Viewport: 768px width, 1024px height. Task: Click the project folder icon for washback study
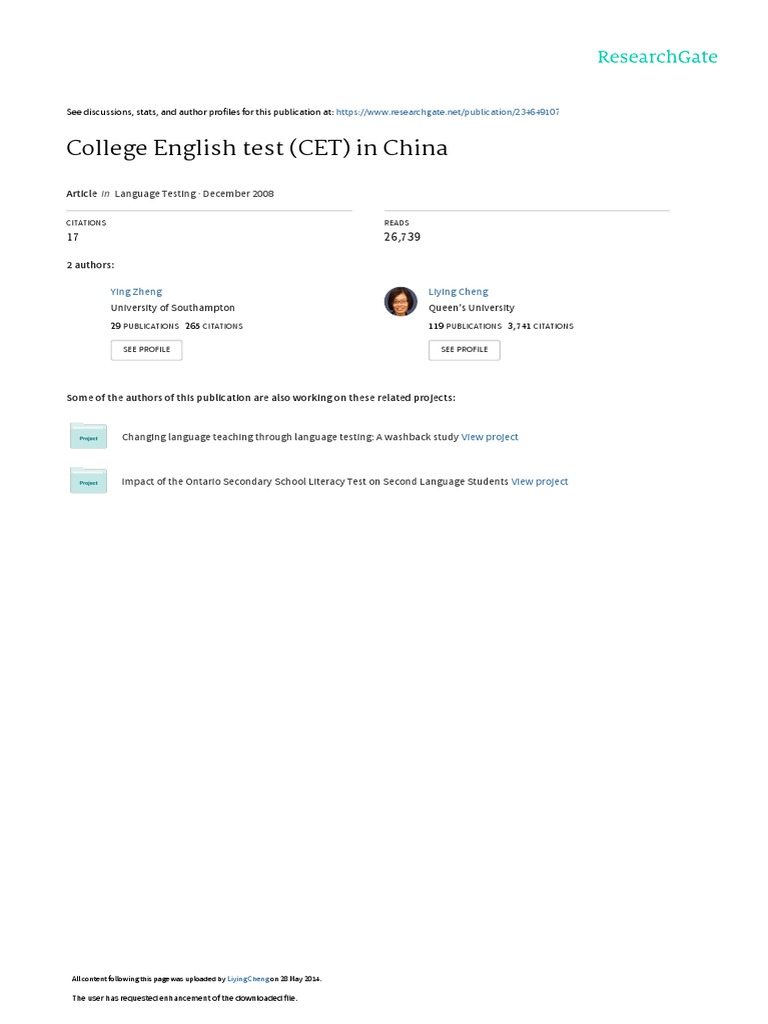point(88,436)
